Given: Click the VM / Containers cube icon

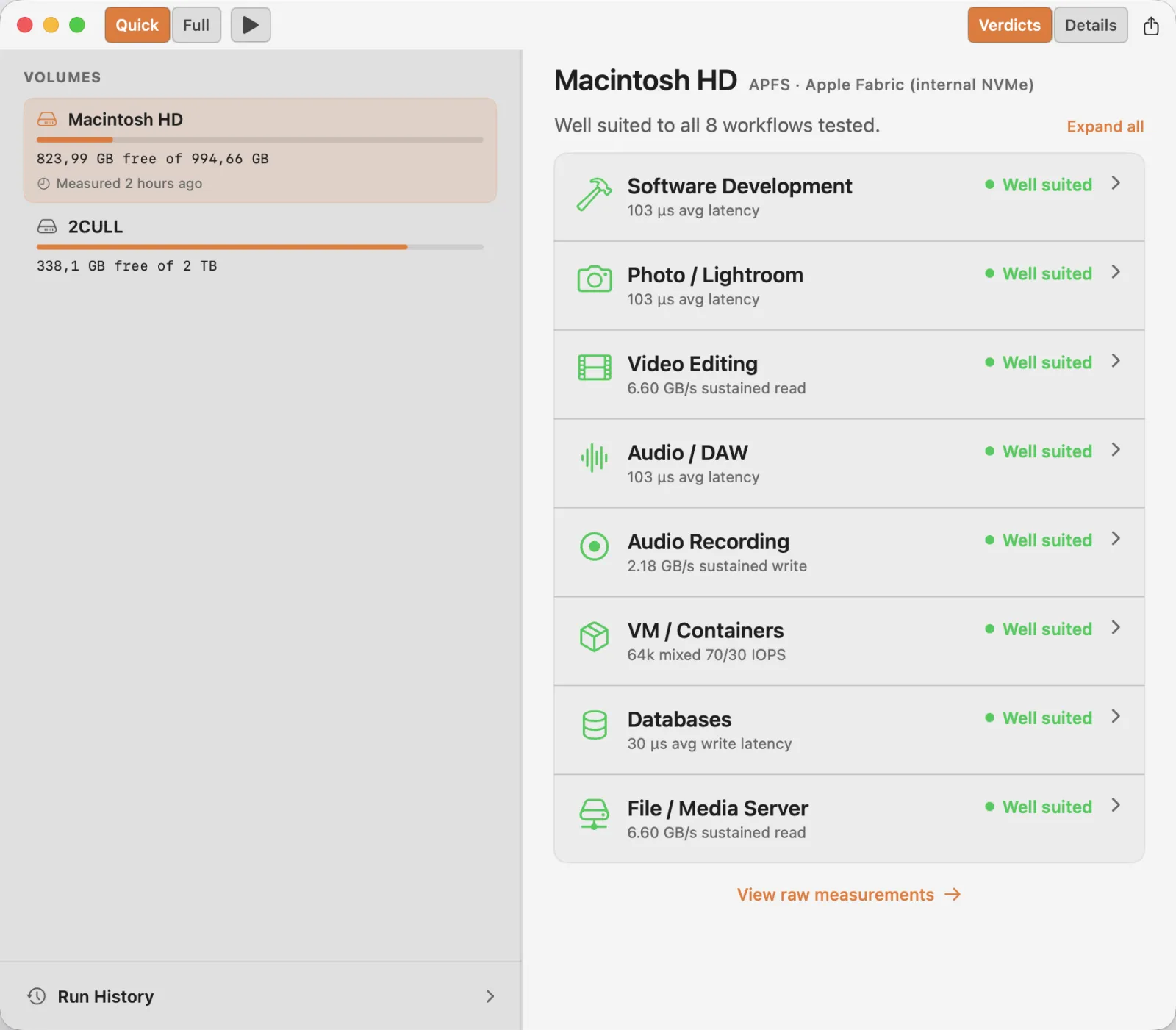Looking at the screenshot, I should [594, 637].
